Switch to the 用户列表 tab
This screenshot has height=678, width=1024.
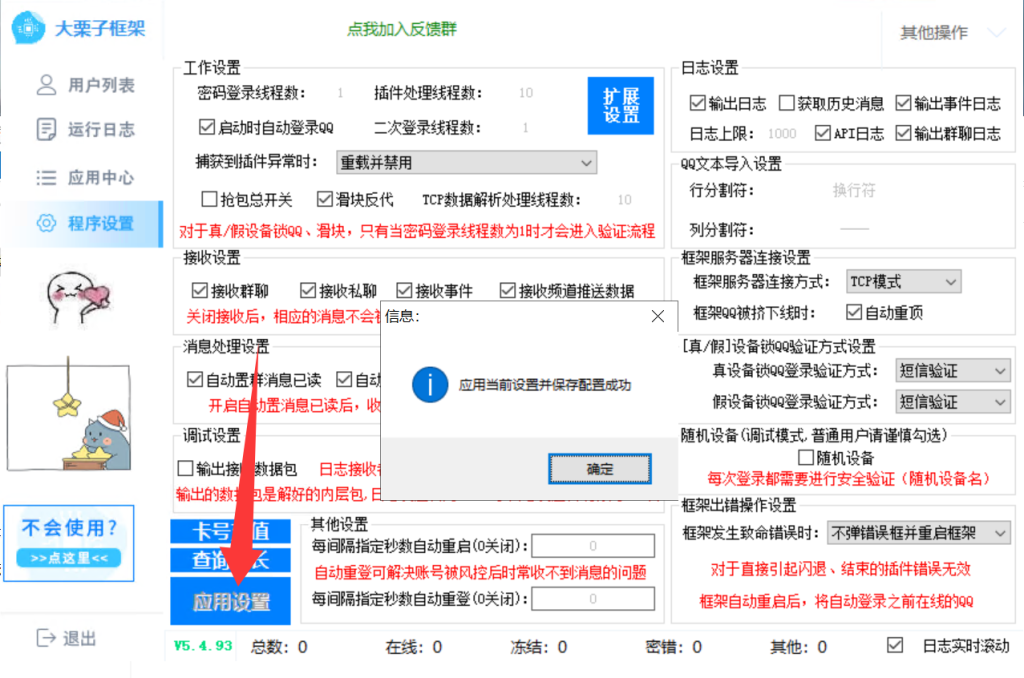[100, 85]
